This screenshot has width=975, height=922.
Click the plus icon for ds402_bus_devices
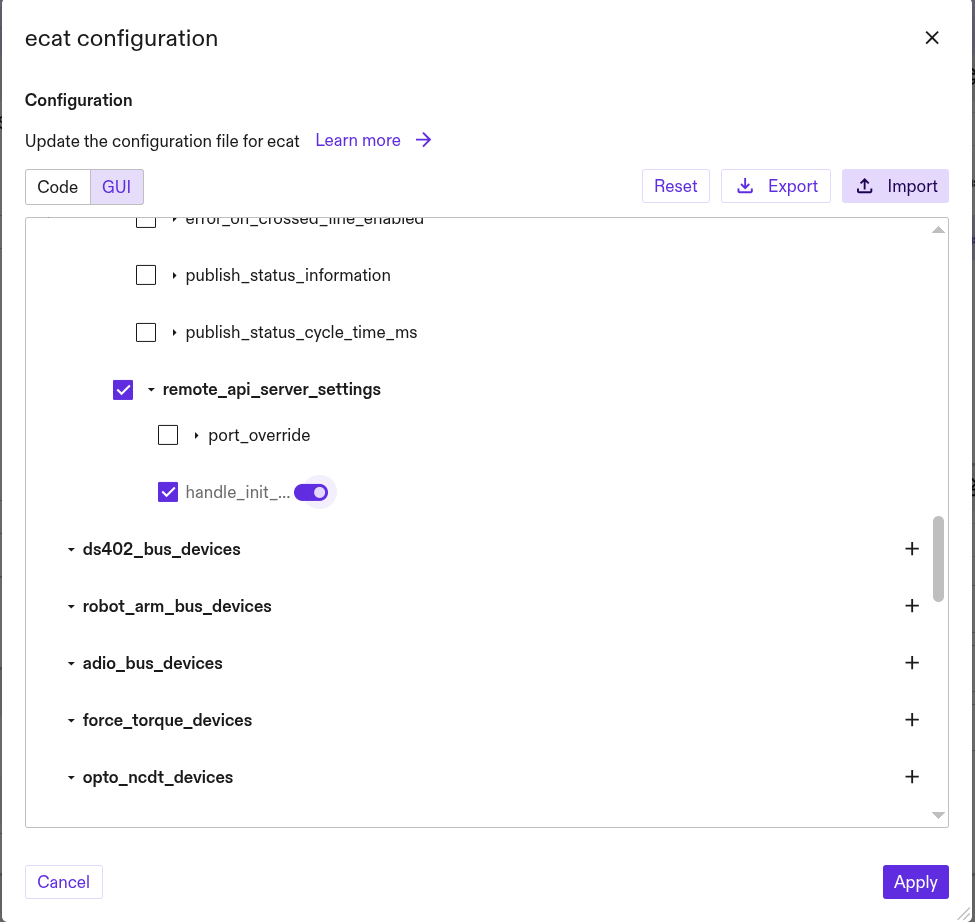coord(912,548)
